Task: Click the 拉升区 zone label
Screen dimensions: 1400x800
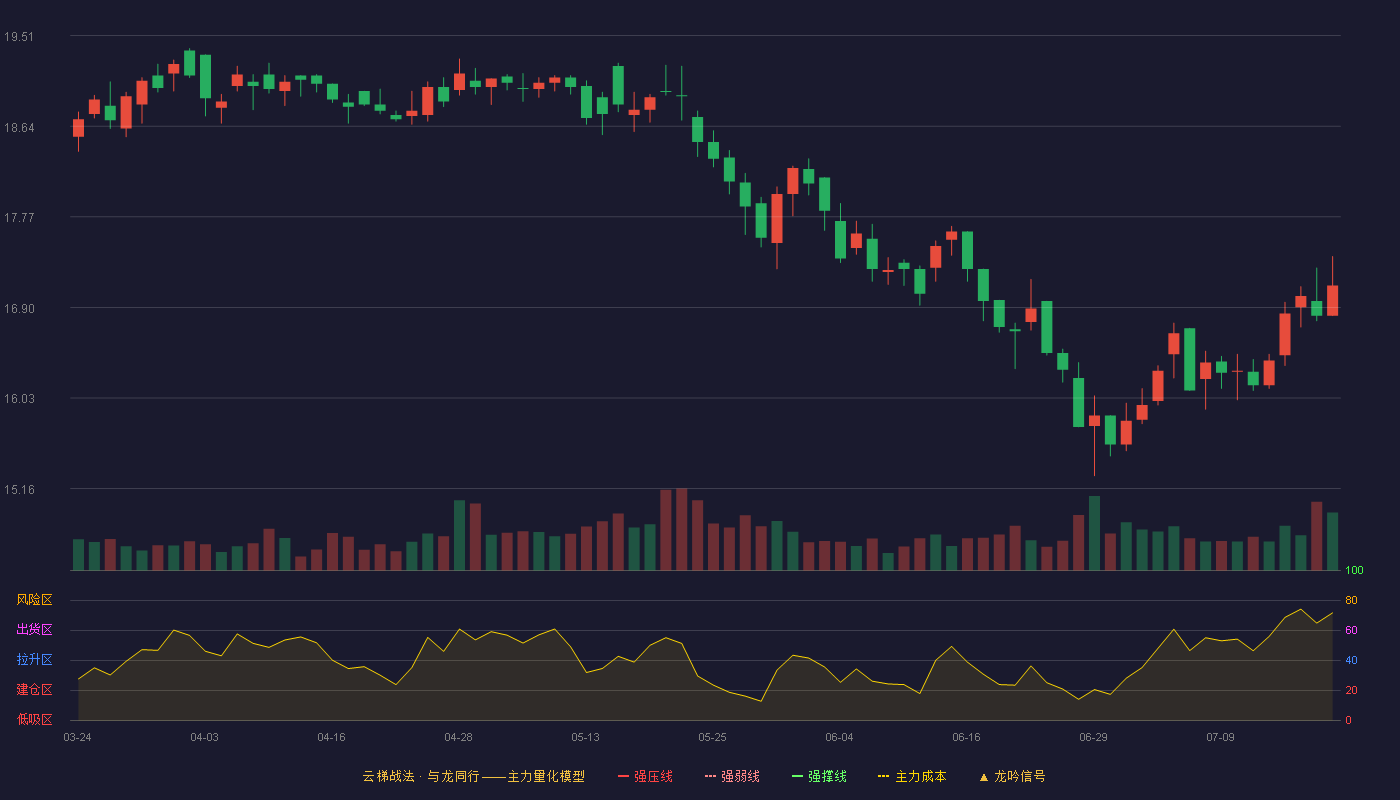Action: (34, 660)
